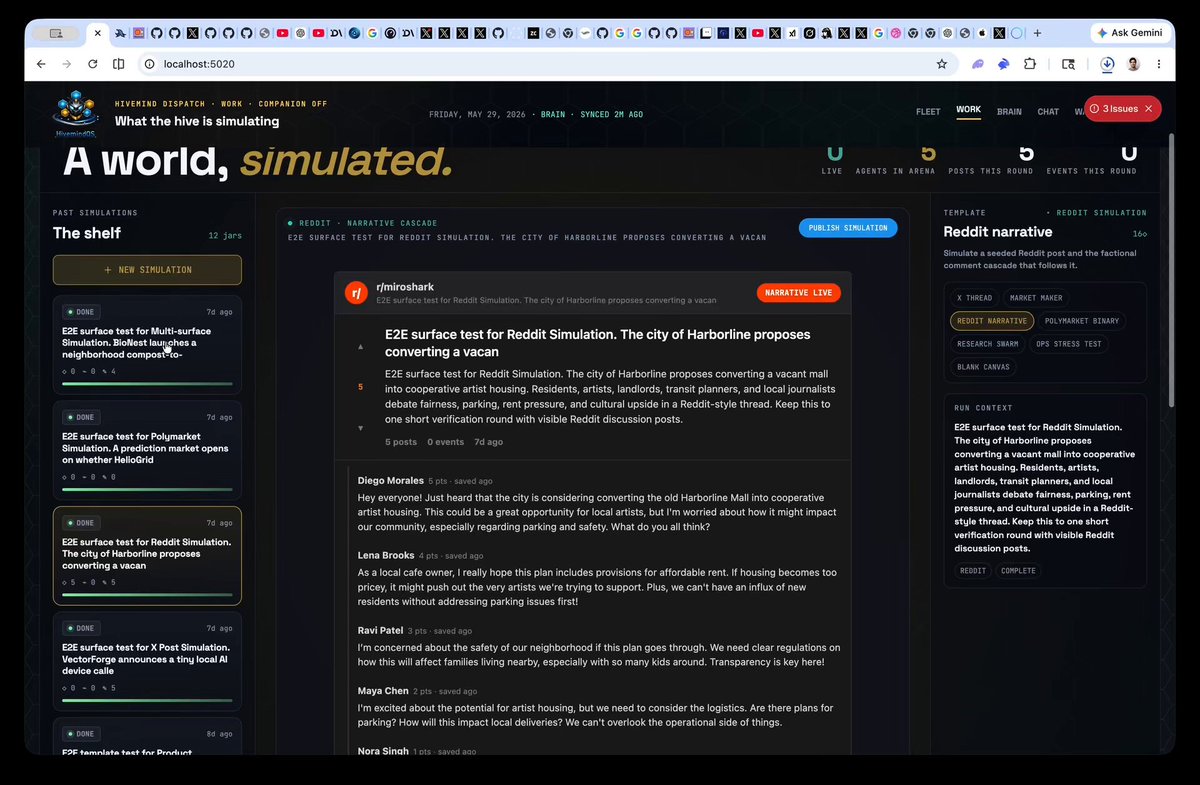Open the browser Downloads icon
Viewport: 1200px width, 785px height.
pos(1108,64)
